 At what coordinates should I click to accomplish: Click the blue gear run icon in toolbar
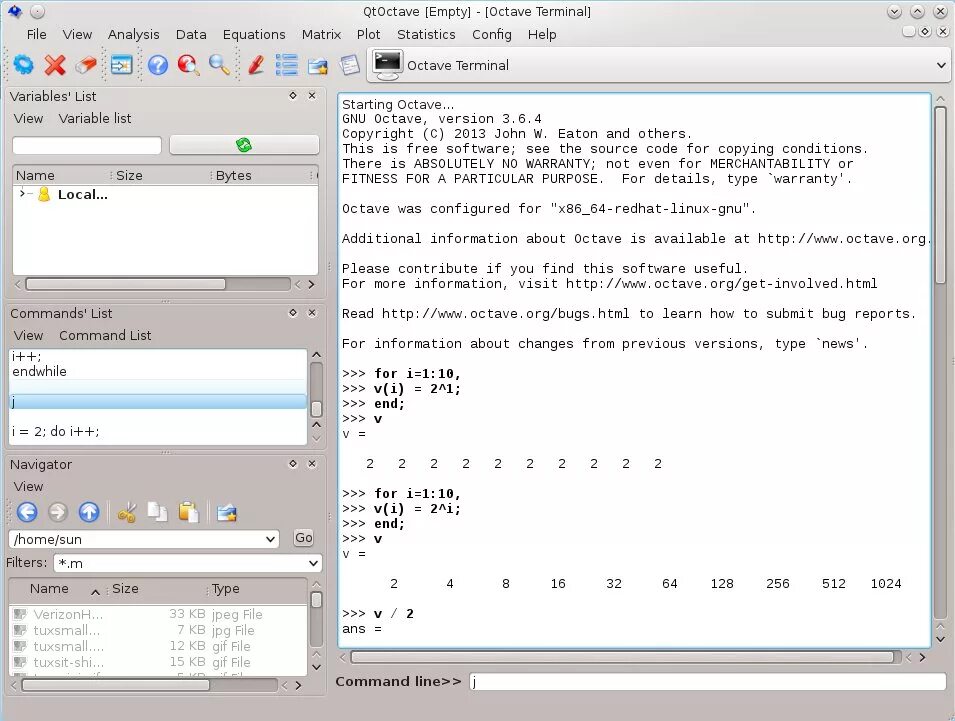pos(23,65)
